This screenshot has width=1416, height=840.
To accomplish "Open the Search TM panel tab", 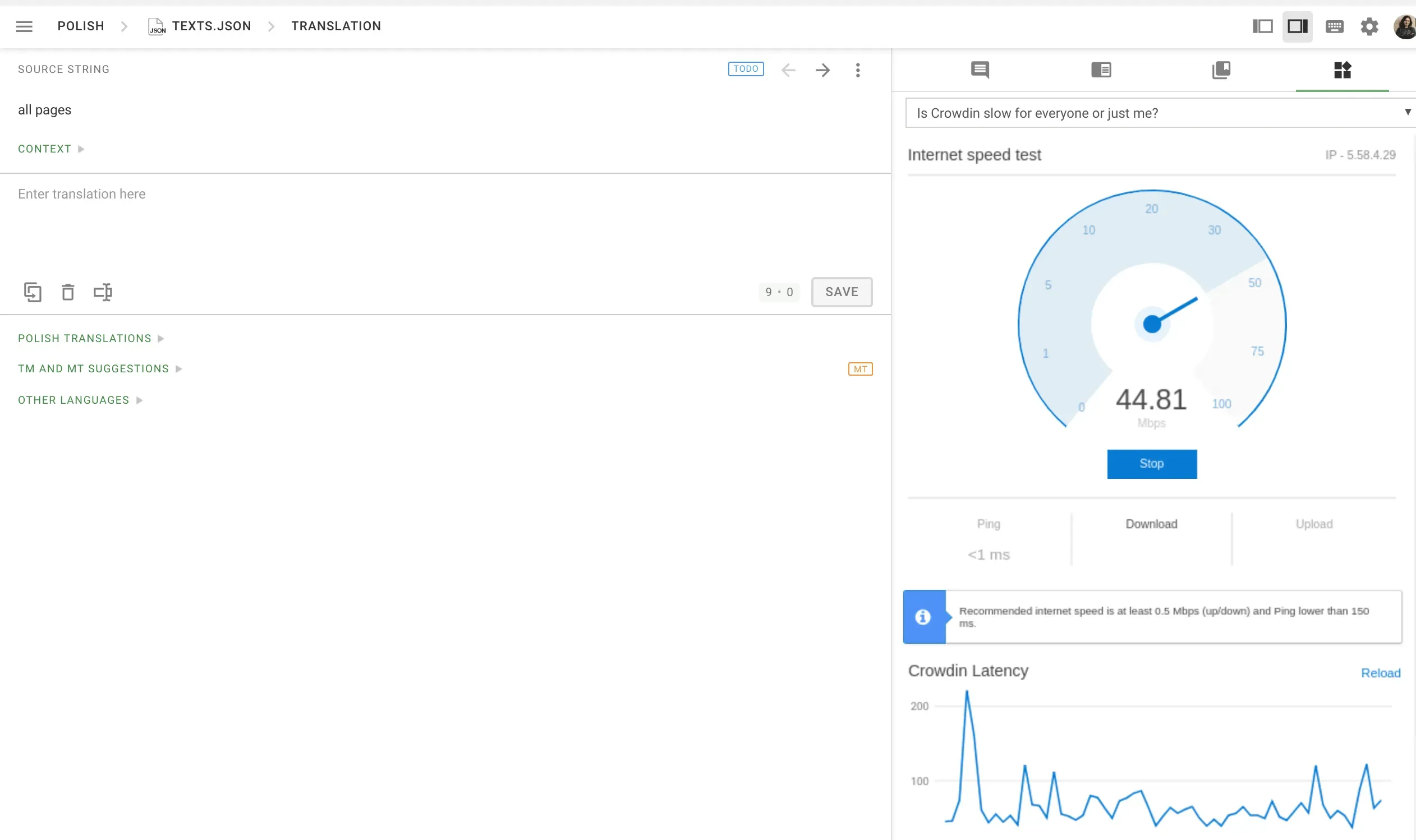I will click(x=1100, y=70).
